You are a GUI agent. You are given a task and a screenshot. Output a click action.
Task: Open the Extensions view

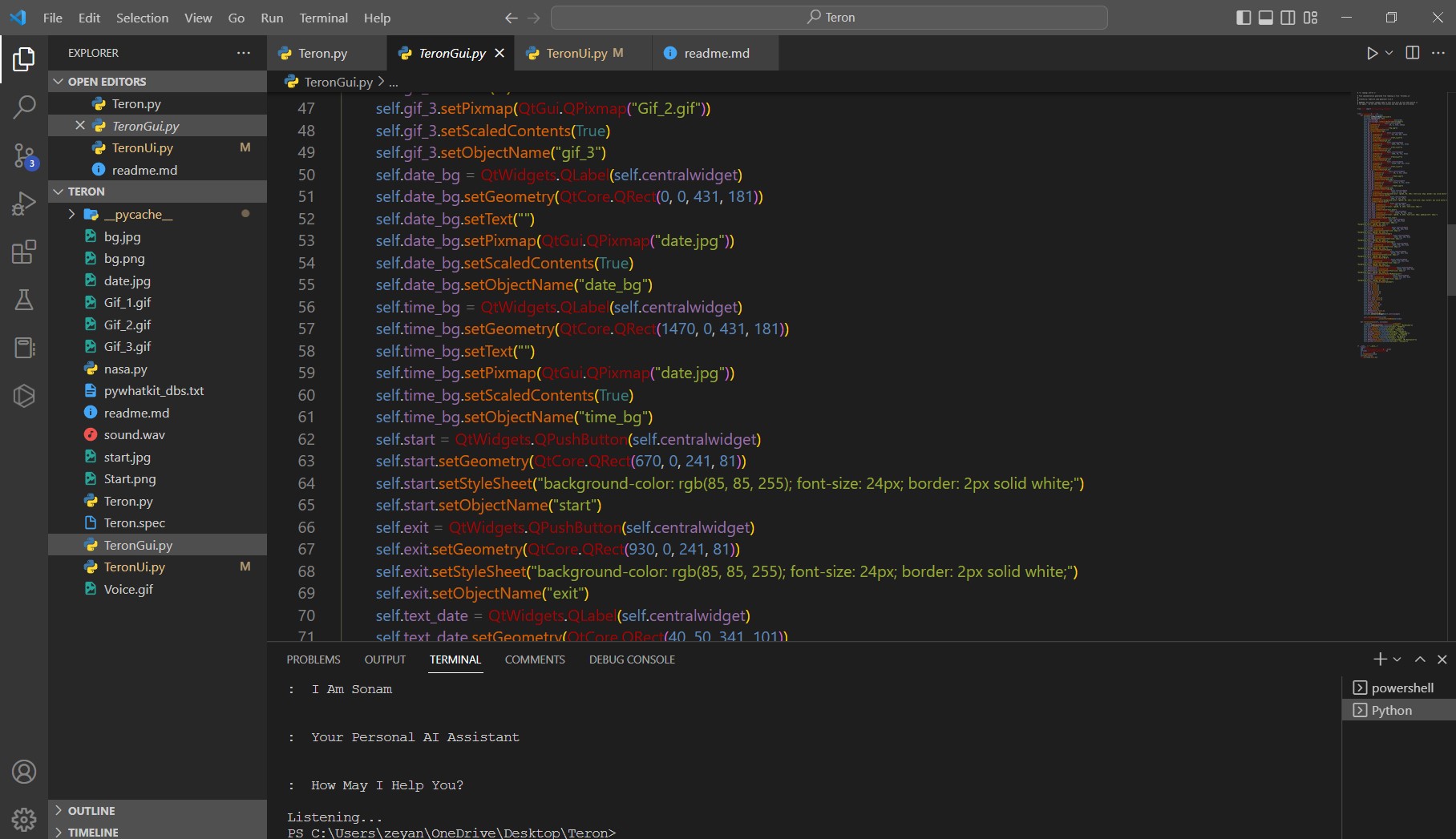(24, 252)
